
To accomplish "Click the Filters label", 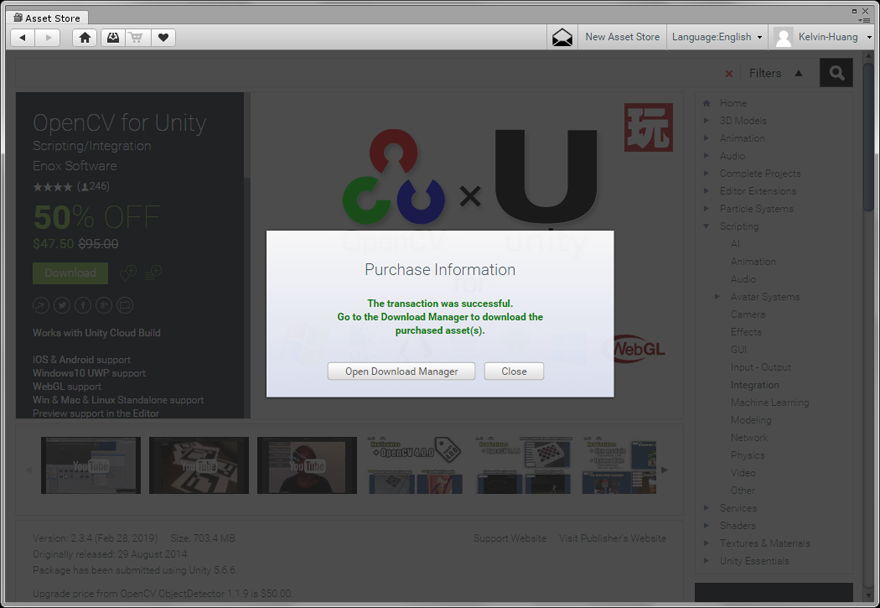I will tap(765, 73).
